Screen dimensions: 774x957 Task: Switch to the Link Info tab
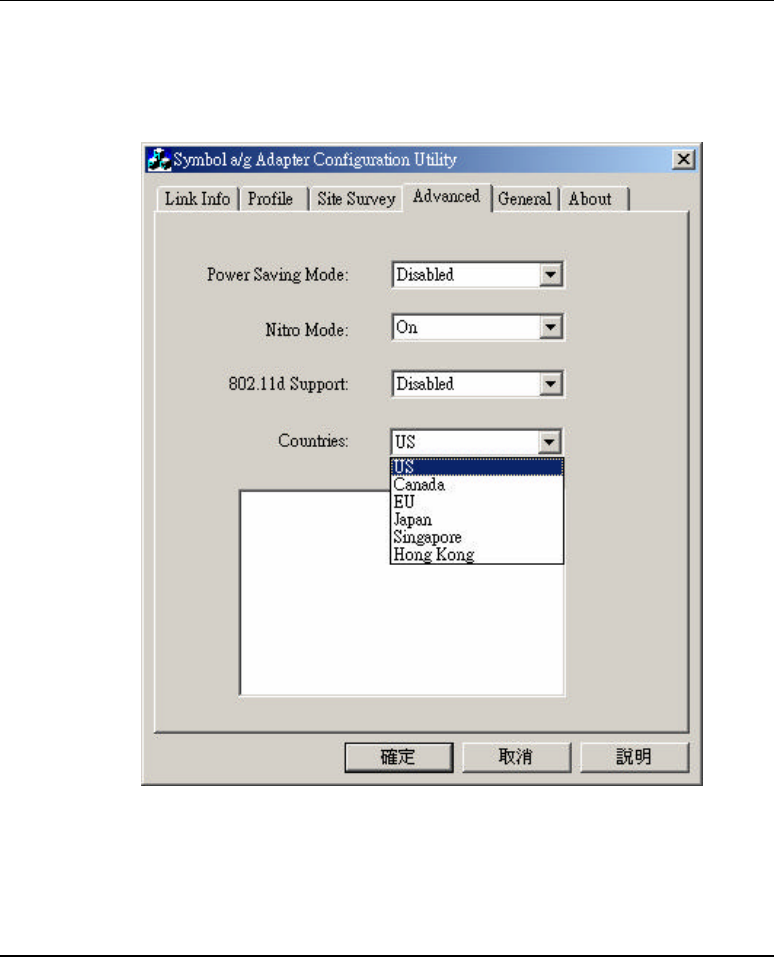(x=197, y=199)
